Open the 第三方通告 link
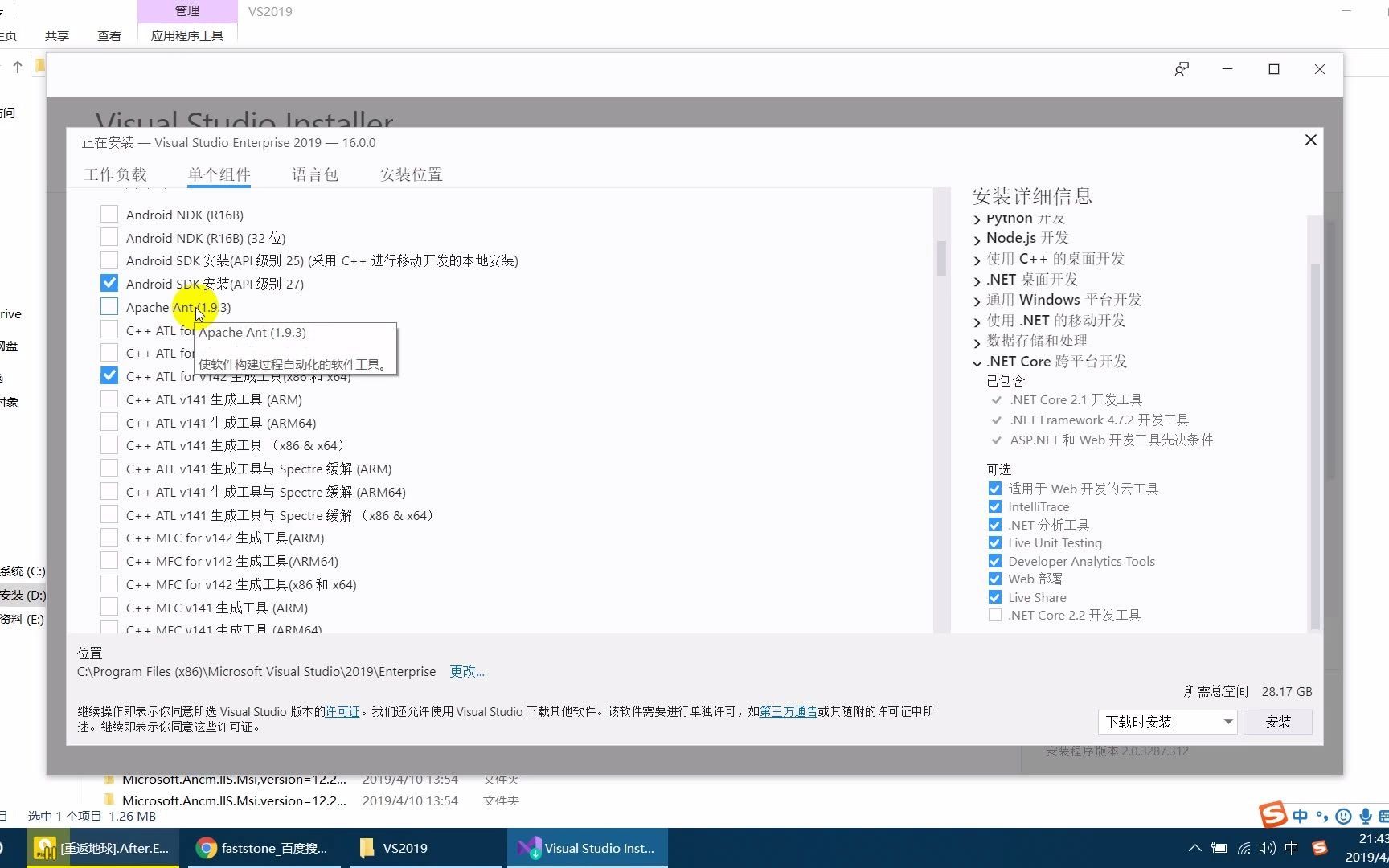This screenshot has height=868, width=1389. tap(789, 711)
